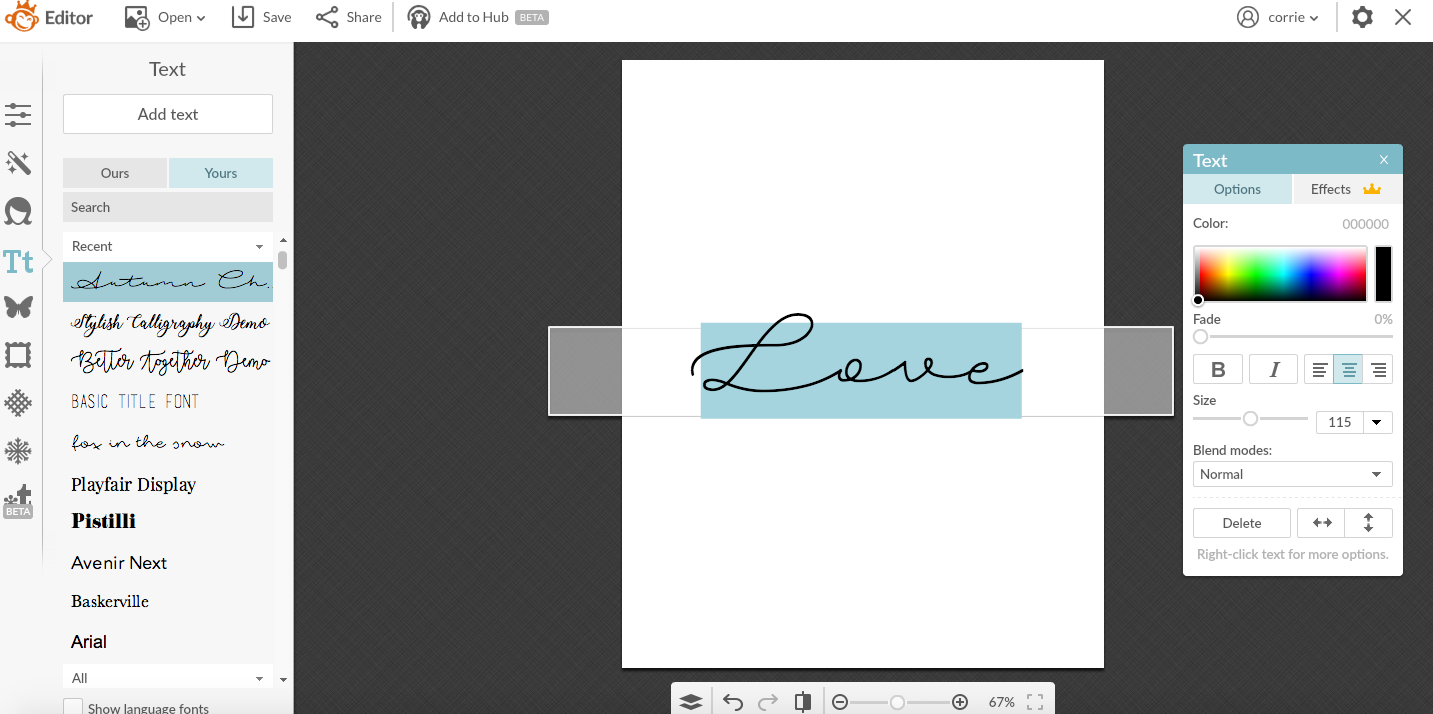Open the Layers manager at the bottom toolbar
1433x714 pixels.
click(691, 701)
